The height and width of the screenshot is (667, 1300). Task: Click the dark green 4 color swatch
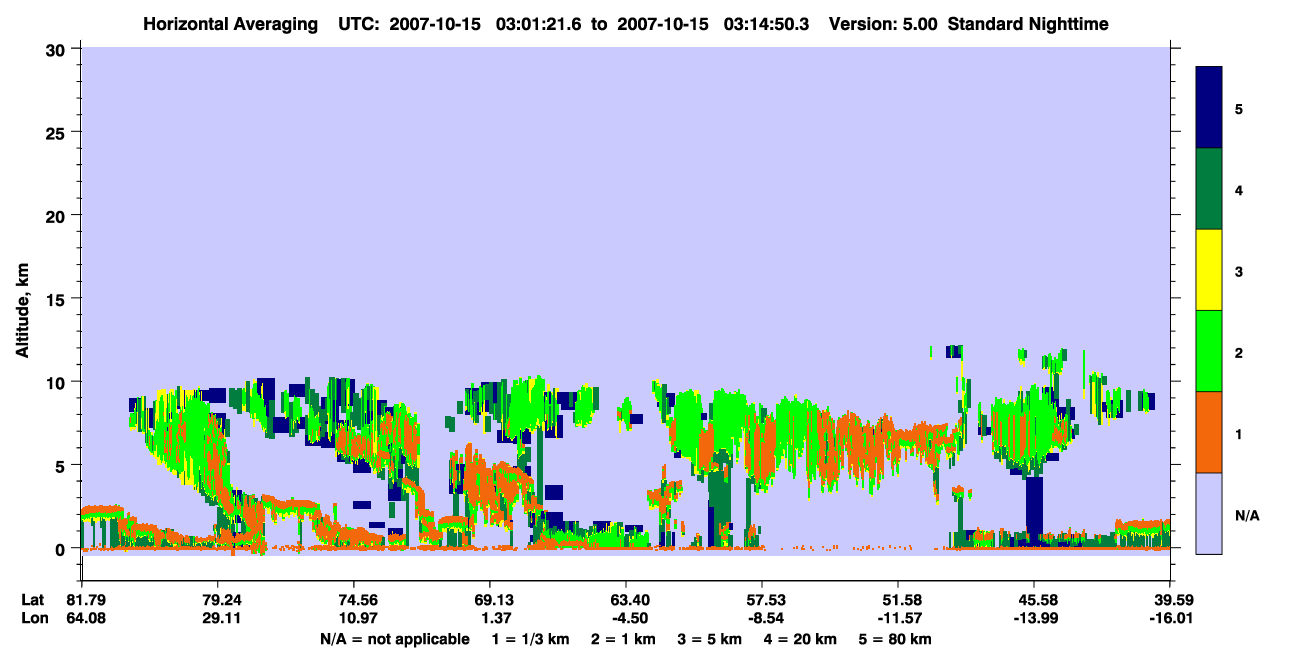click(1209, 189)
